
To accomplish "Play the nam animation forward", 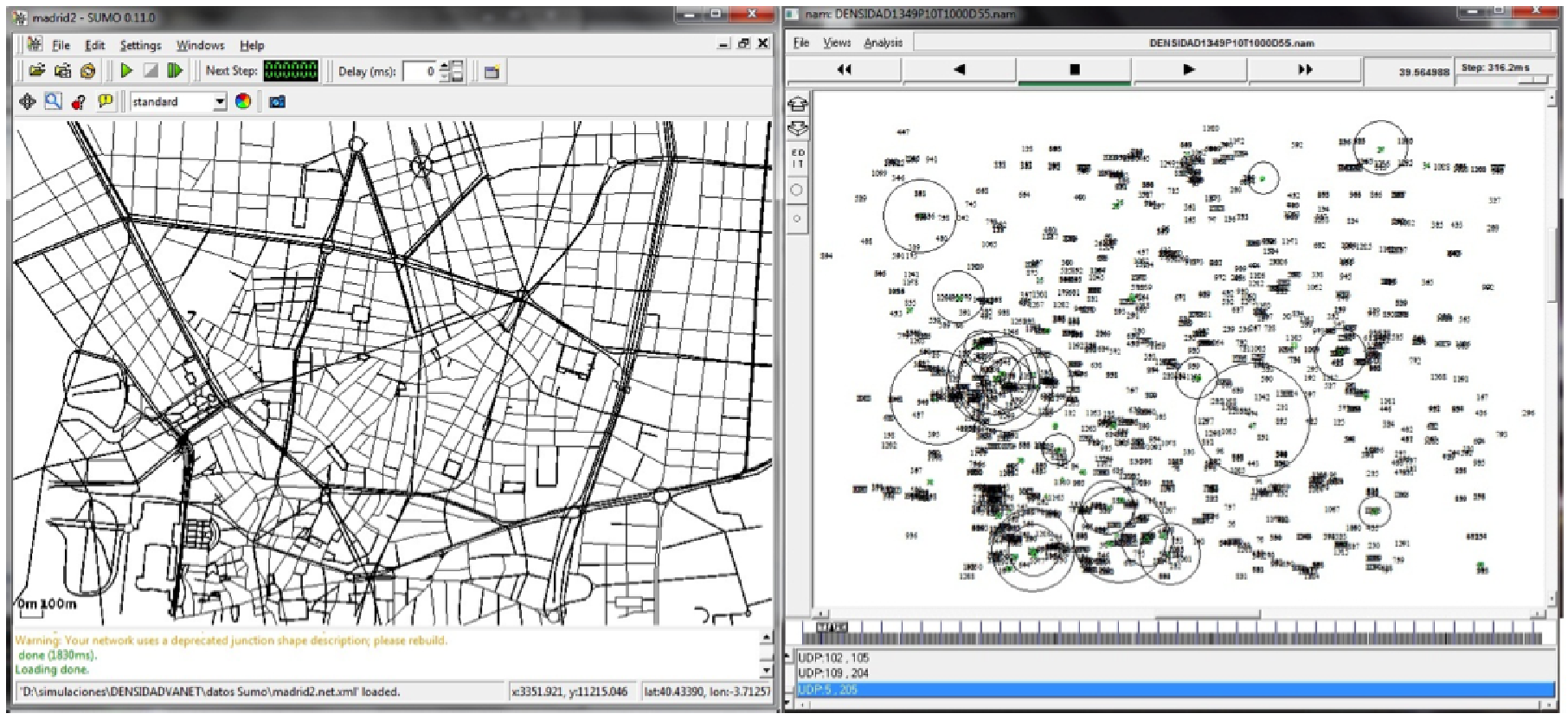I will pyautogui.click(x=1188, y=69).
